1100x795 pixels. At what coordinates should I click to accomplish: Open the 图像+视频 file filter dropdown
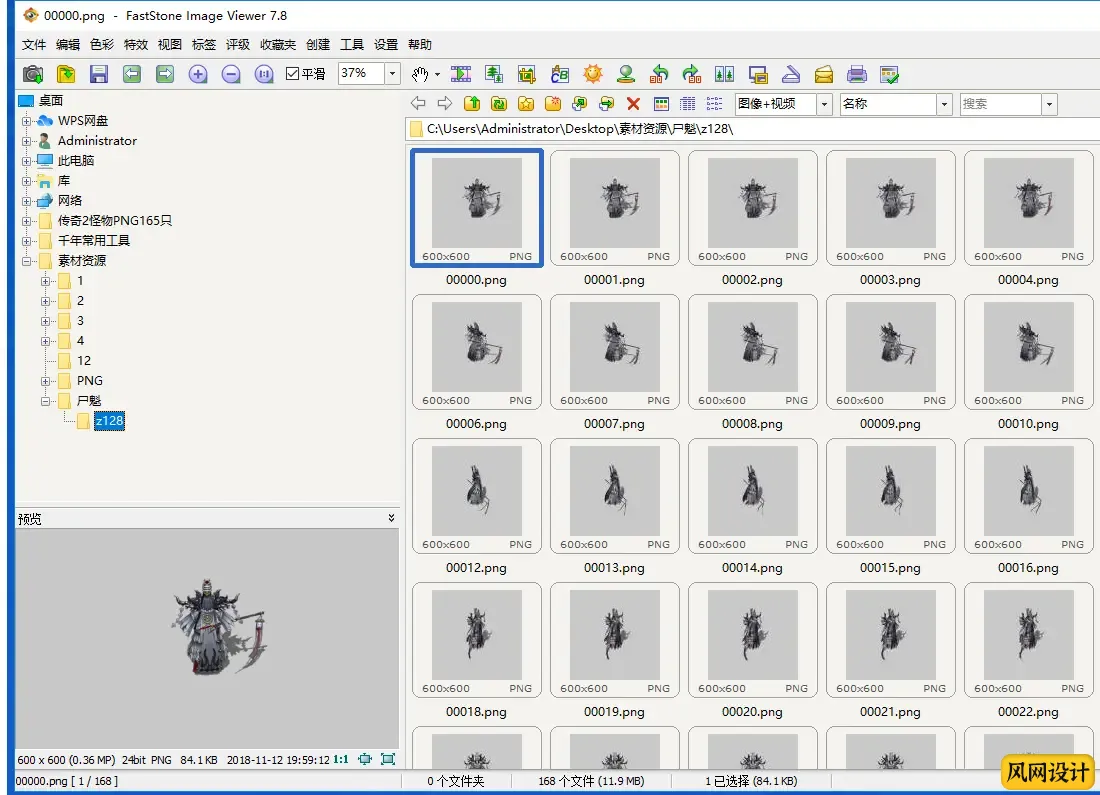click(824, 104)
